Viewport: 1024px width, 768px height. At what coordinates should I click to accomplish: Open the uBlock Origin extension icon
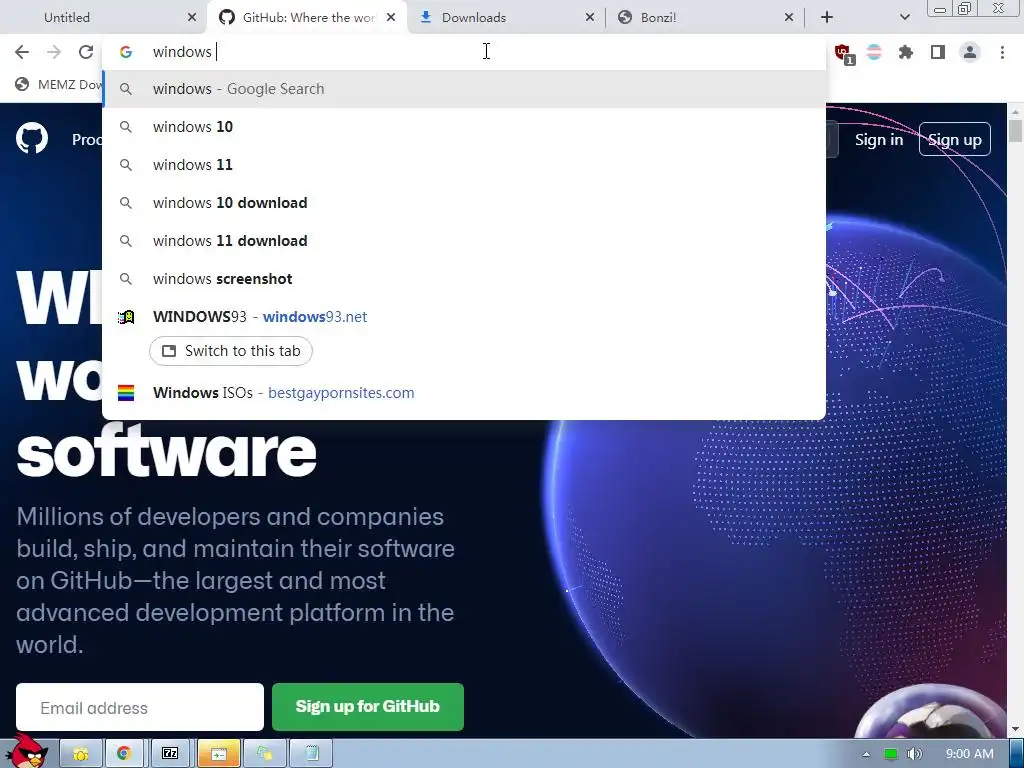tap(843, 53)
